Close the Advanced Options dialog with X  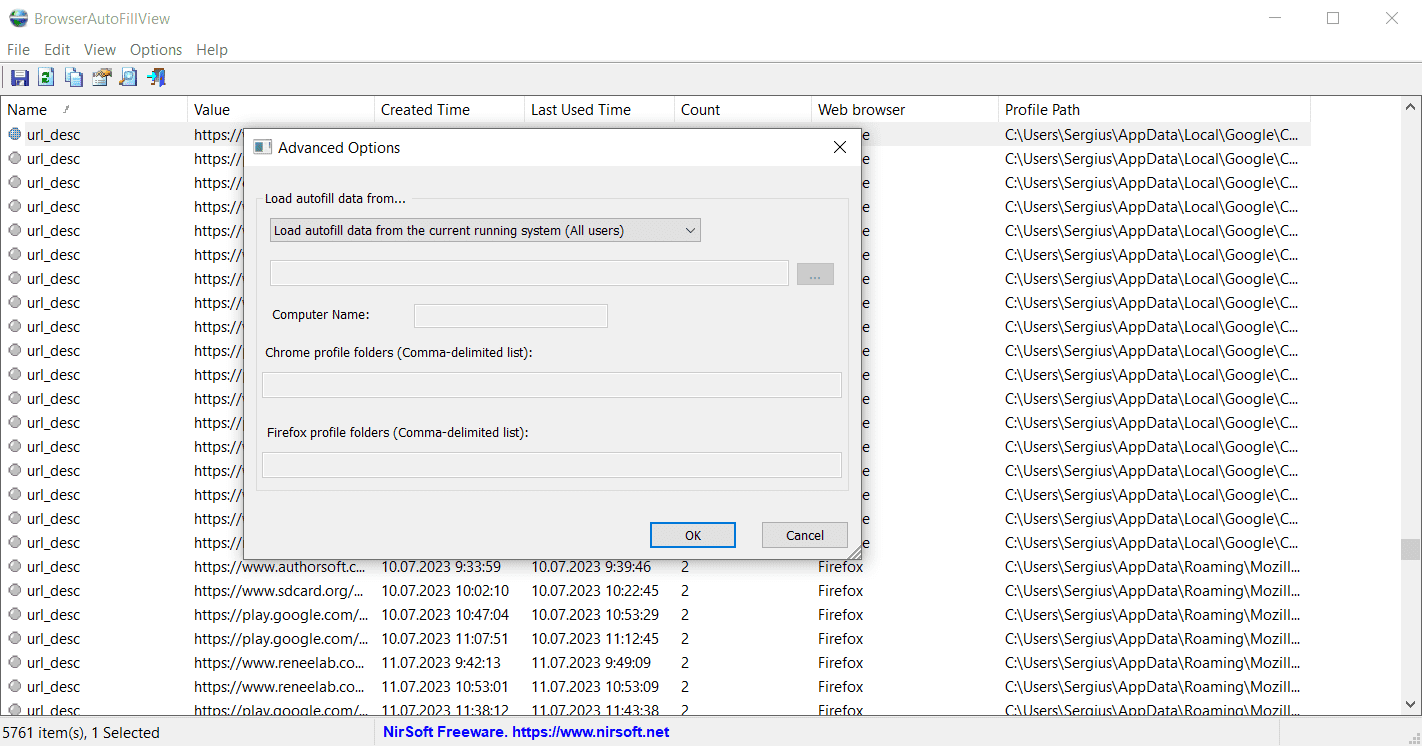pyautogui.click(x=840, y=147)
